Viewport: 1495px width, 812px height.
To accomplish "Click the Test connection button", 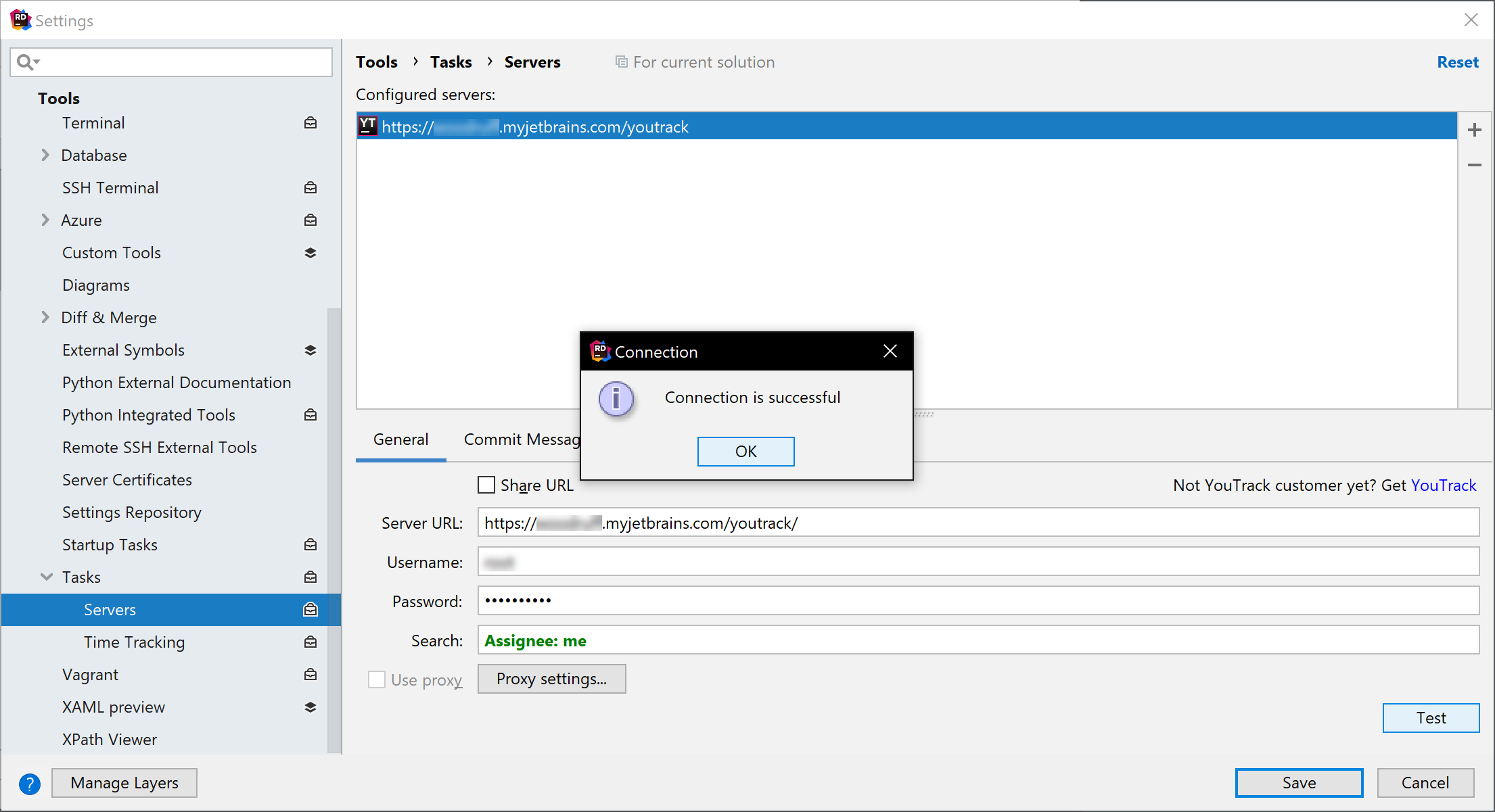I will [x=1431, y=718].
